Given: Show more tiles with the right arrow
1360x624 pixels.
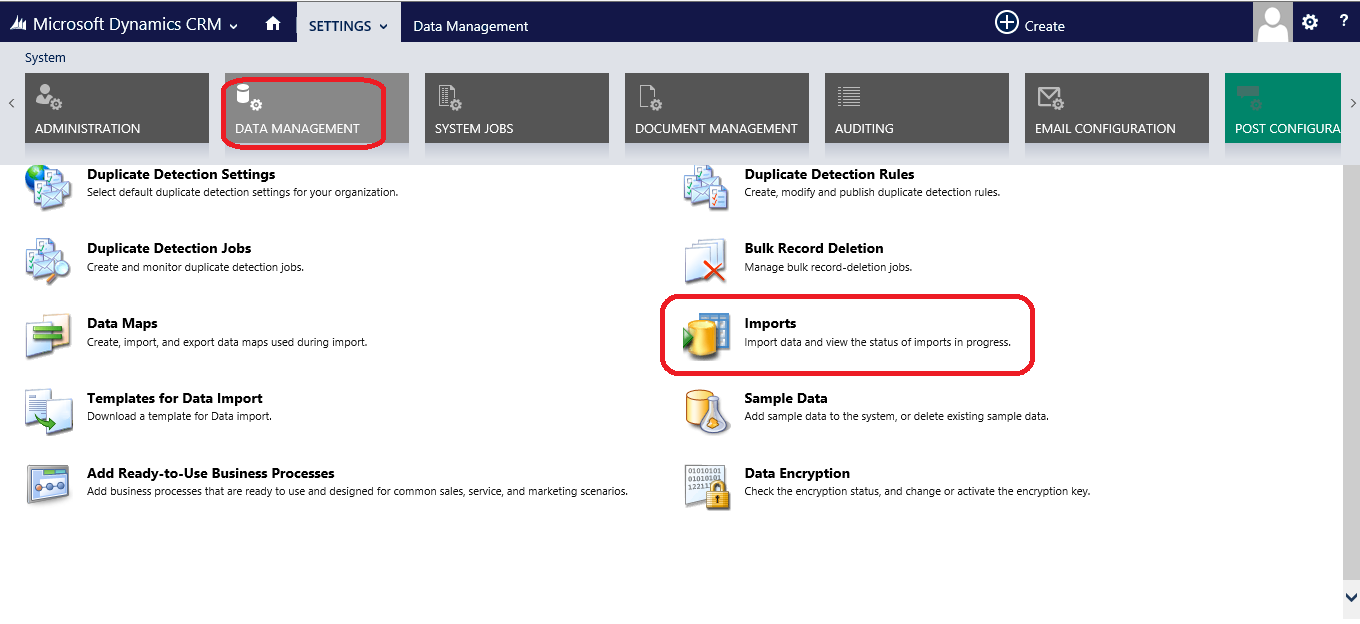Looking at the screenshot, I should pyautogui.click(x=1352, y=103).
